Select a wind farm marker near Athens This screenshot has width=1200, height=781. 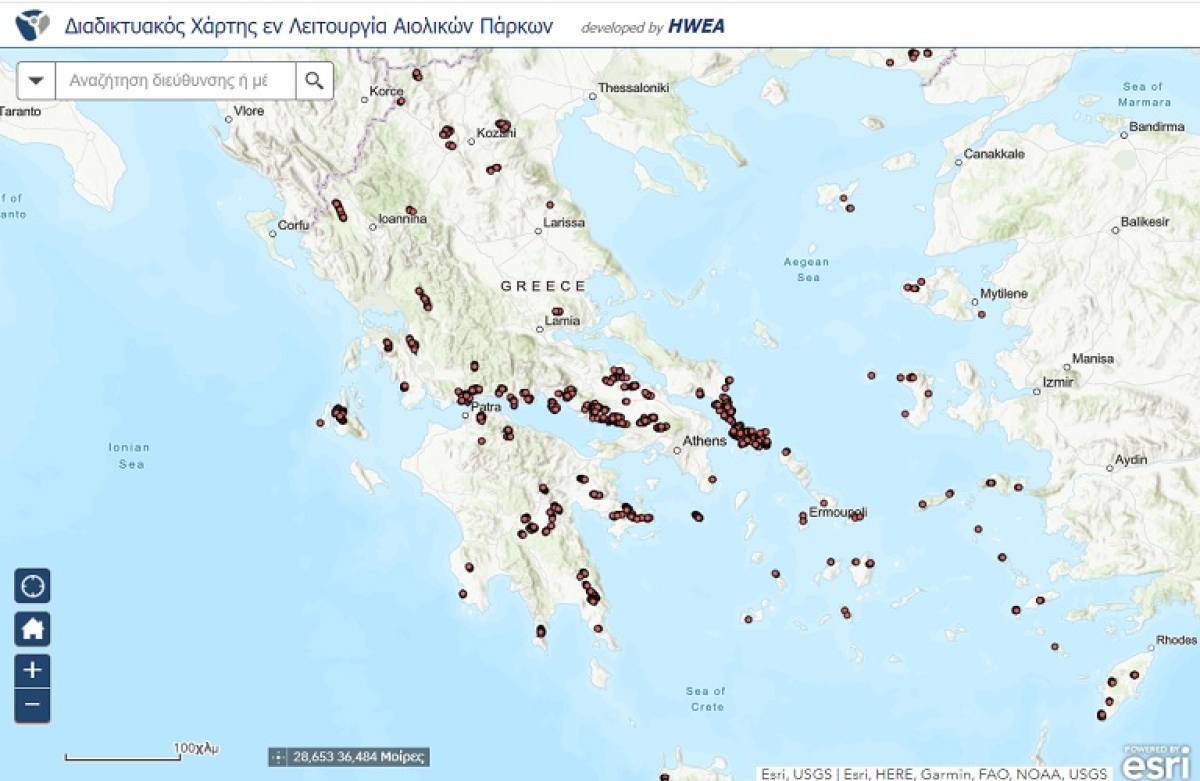pos(740,432)
